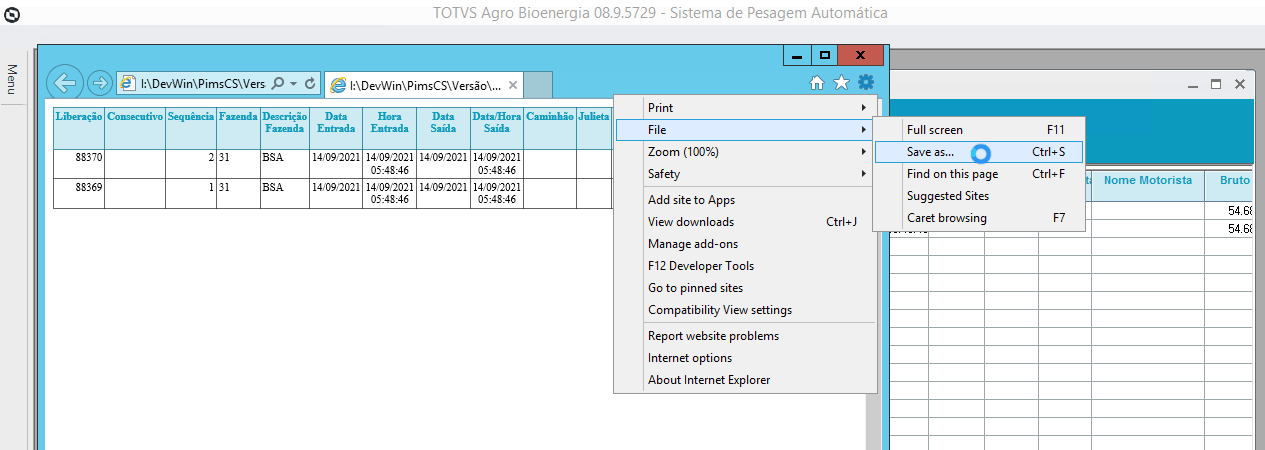Select Report website problems
This screenshot has height=450, width=1265.
[745, 336]
